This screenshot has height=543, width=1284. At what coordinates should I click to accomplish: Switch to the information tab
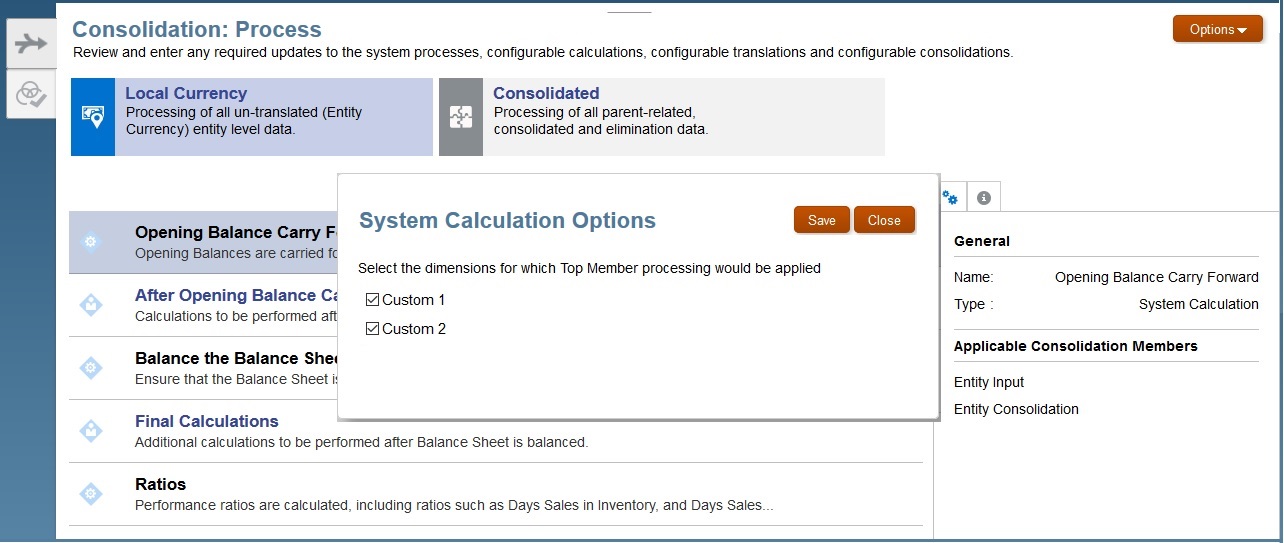(x=984, y=198)
